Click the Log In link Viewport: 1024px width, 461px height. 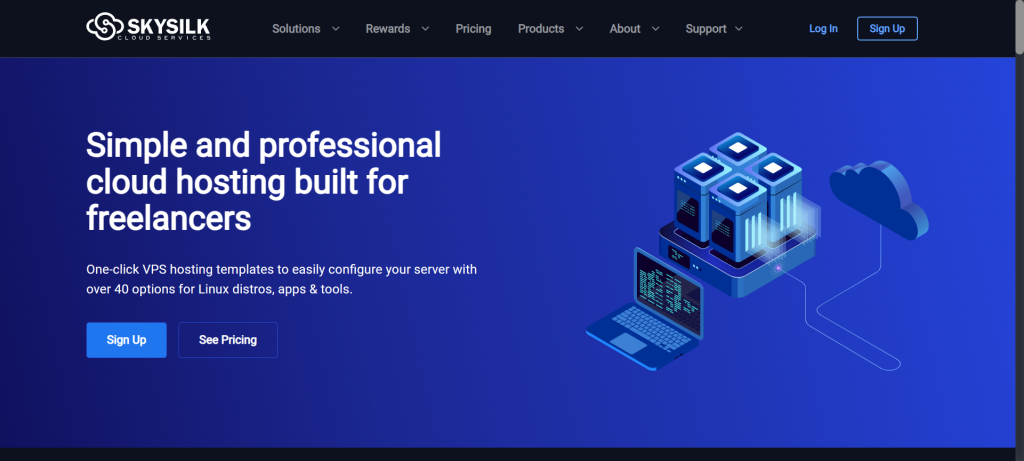pyautogui.click(x=823, y=29)
